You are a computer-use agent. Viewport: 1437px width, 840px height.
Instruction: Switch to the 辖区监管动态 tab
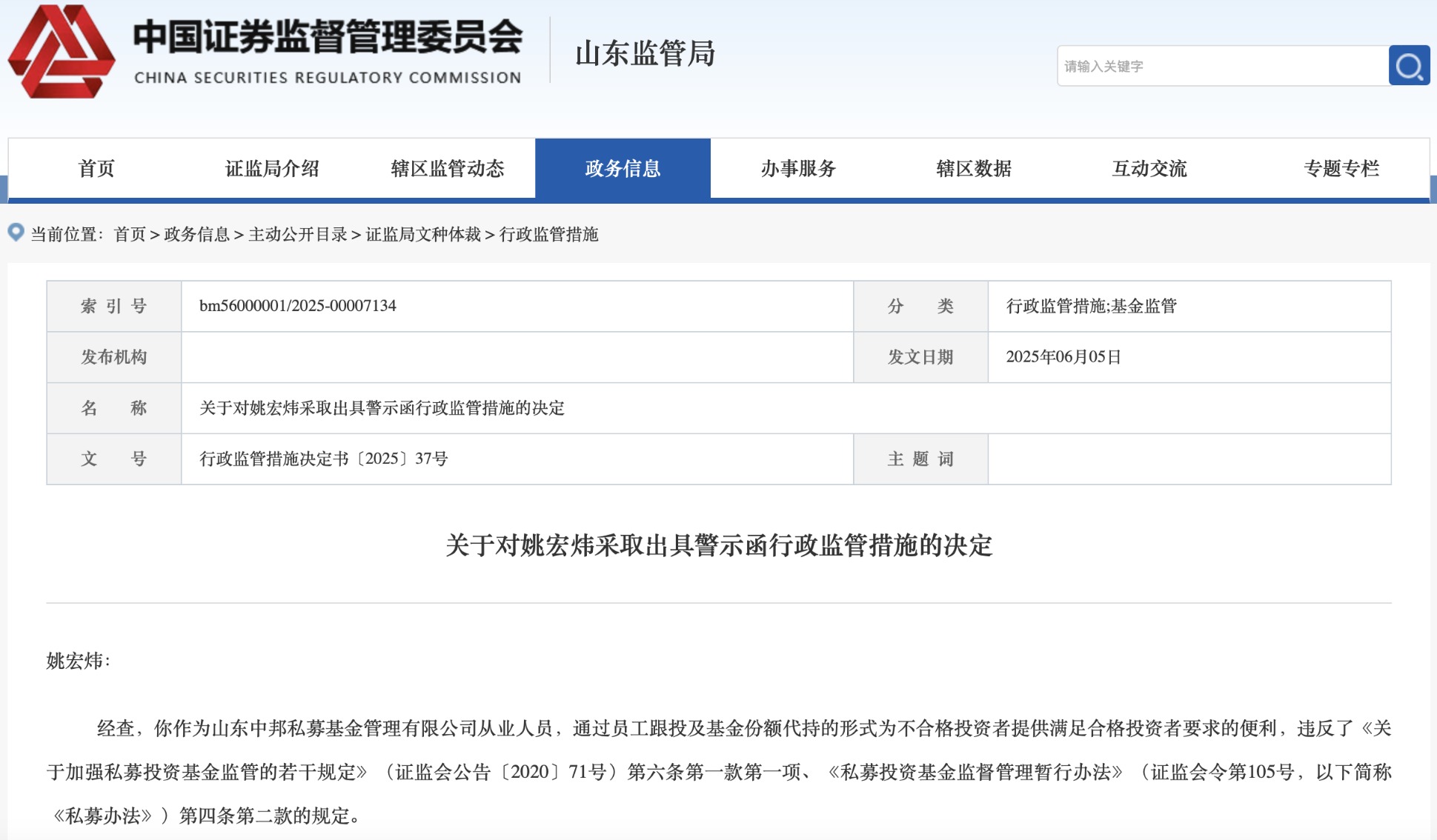click(448, 168)
